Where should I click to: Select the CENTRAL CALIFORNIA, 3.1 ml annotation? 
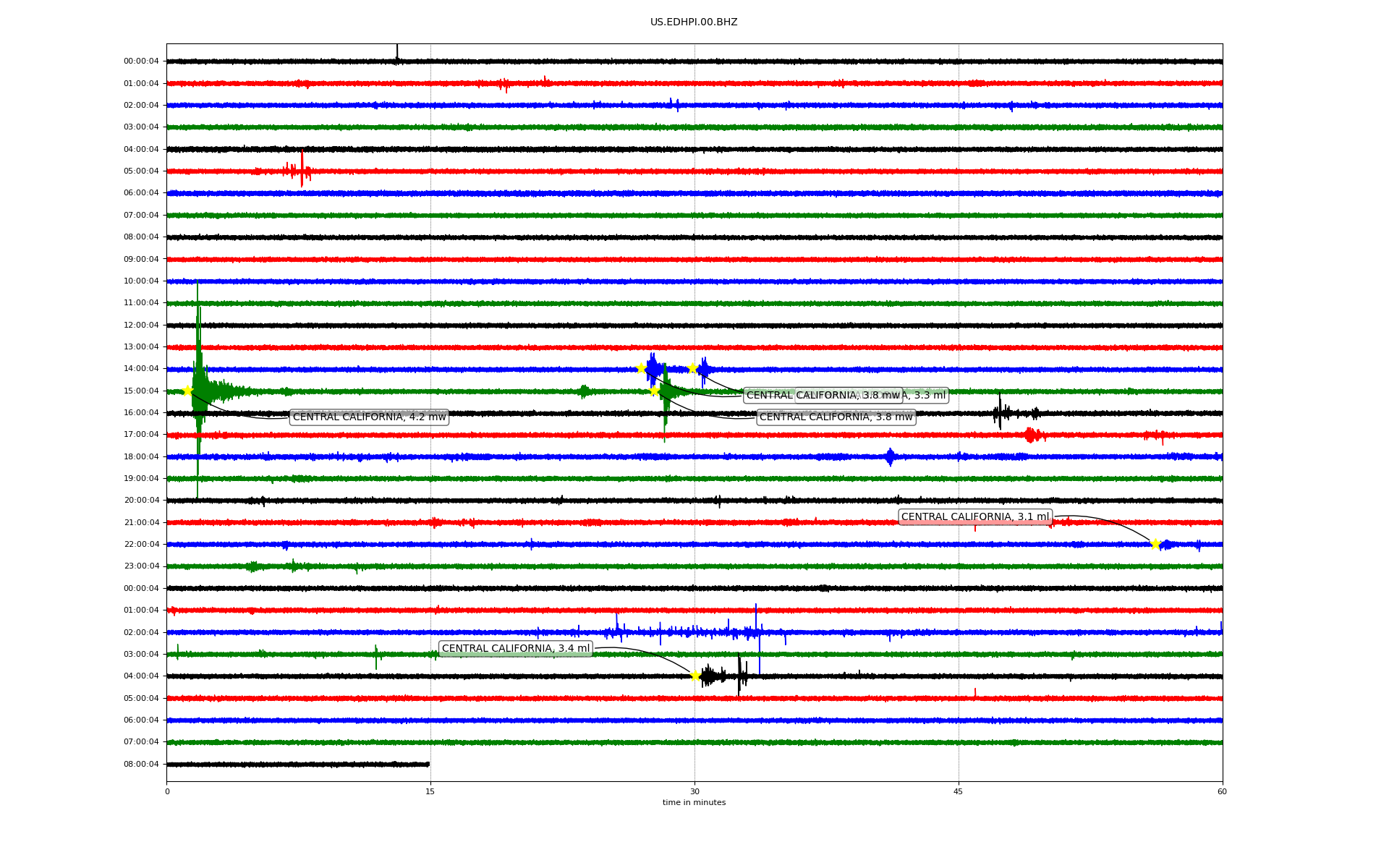(x=974, y=517)
